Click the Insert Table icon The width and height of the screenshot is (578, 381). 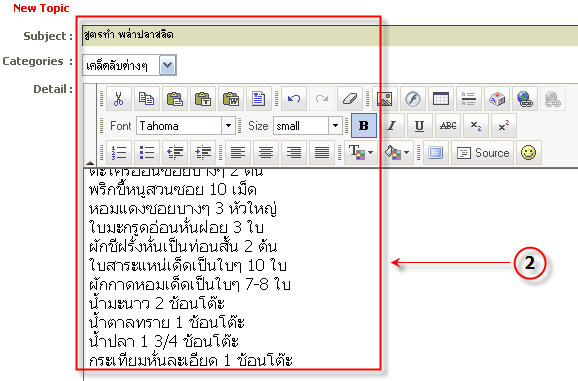pyautogui.click(x=441, y=99)
